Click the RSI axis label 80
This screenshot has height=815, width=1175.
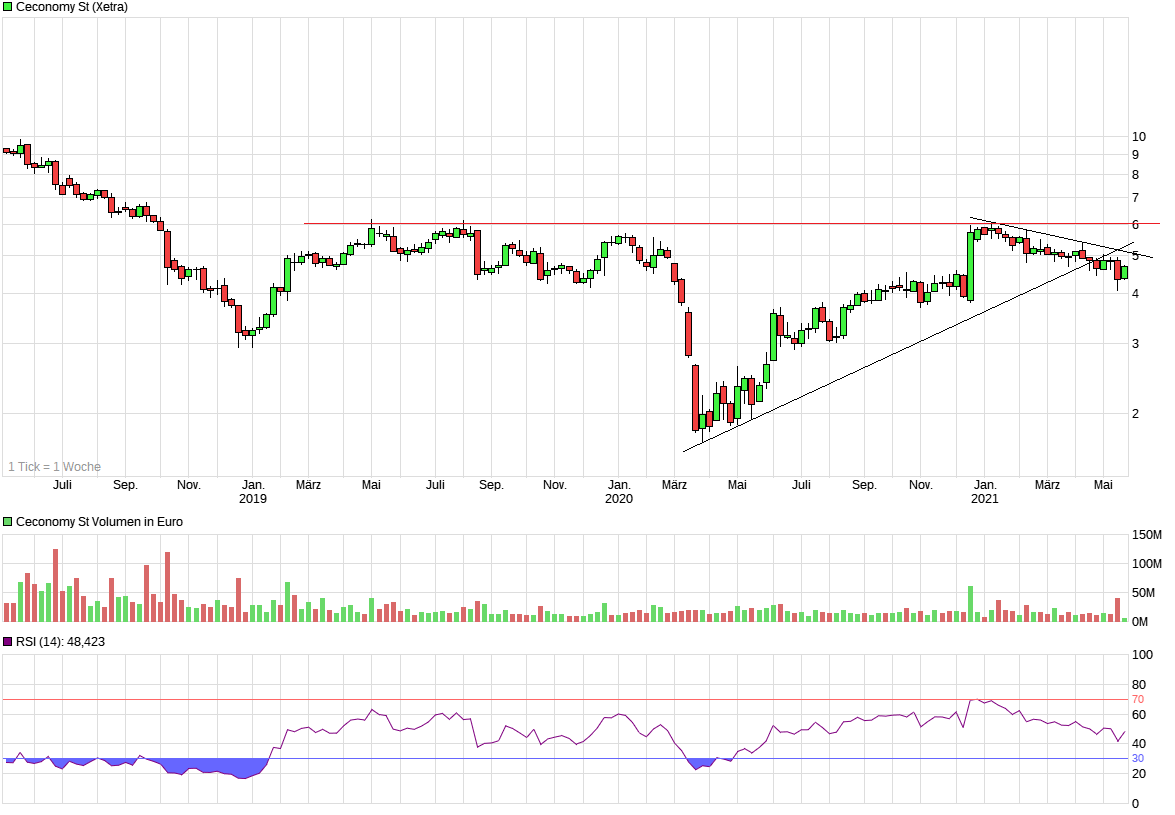[x=1138, y=685]
